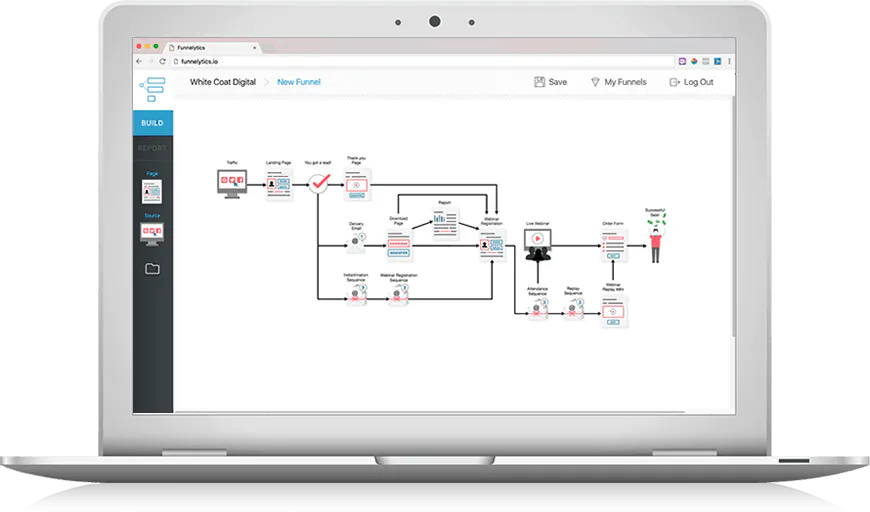Click Log Out
Image resolution: width=870 pixels, height=512 pixels.
point(691,82)
